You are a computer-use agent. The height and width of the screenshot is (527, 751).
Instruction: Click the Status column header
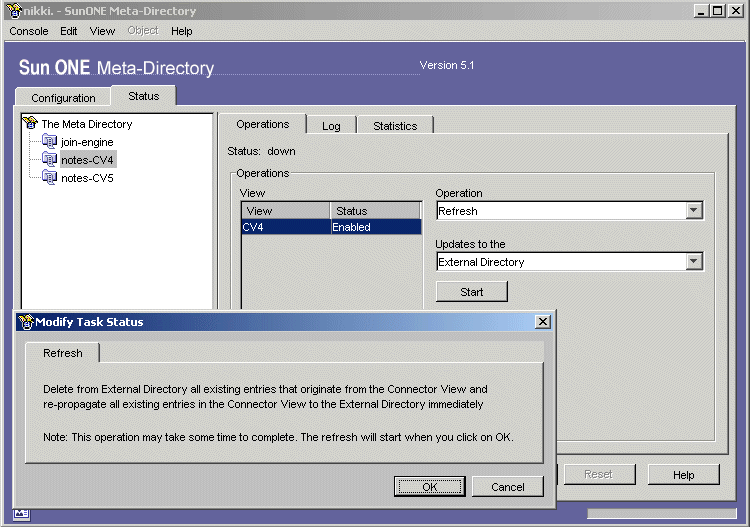(376, 211)
